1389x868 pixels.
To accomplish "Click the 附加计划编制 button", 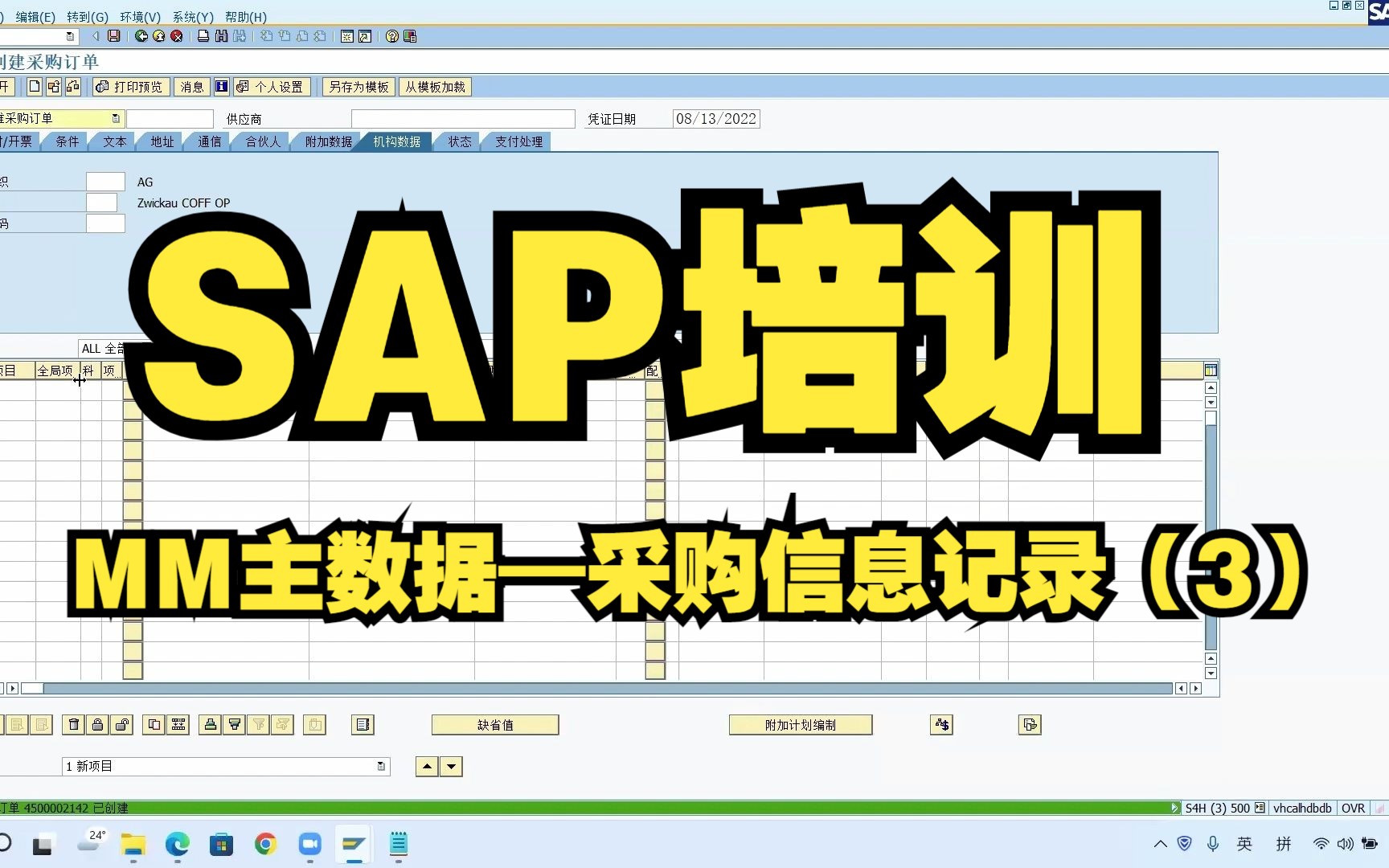I will tap(801, 725).
